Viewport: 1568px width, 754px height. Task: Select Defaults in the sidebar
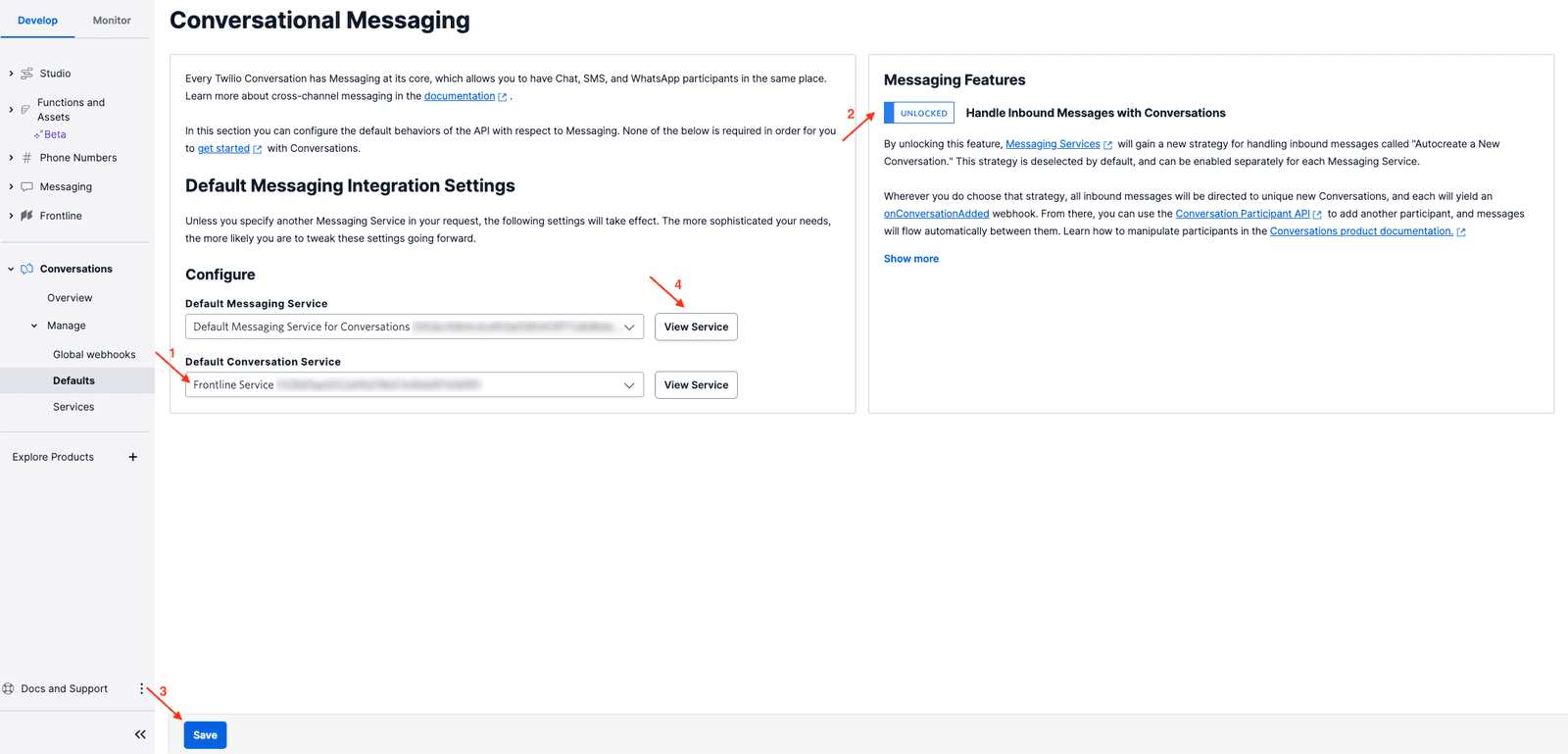74,380
